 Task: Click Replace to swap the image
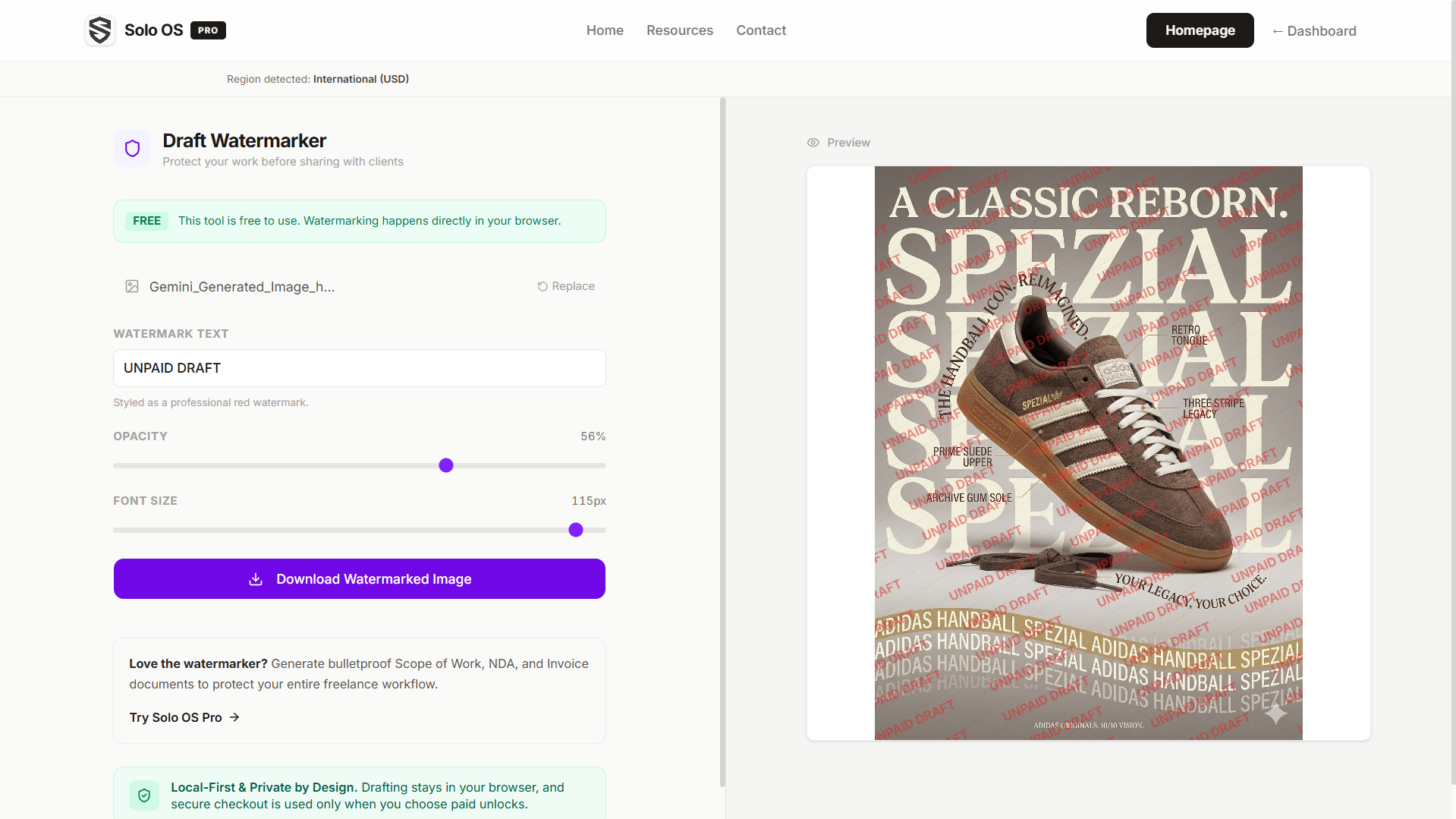point(573,286)
